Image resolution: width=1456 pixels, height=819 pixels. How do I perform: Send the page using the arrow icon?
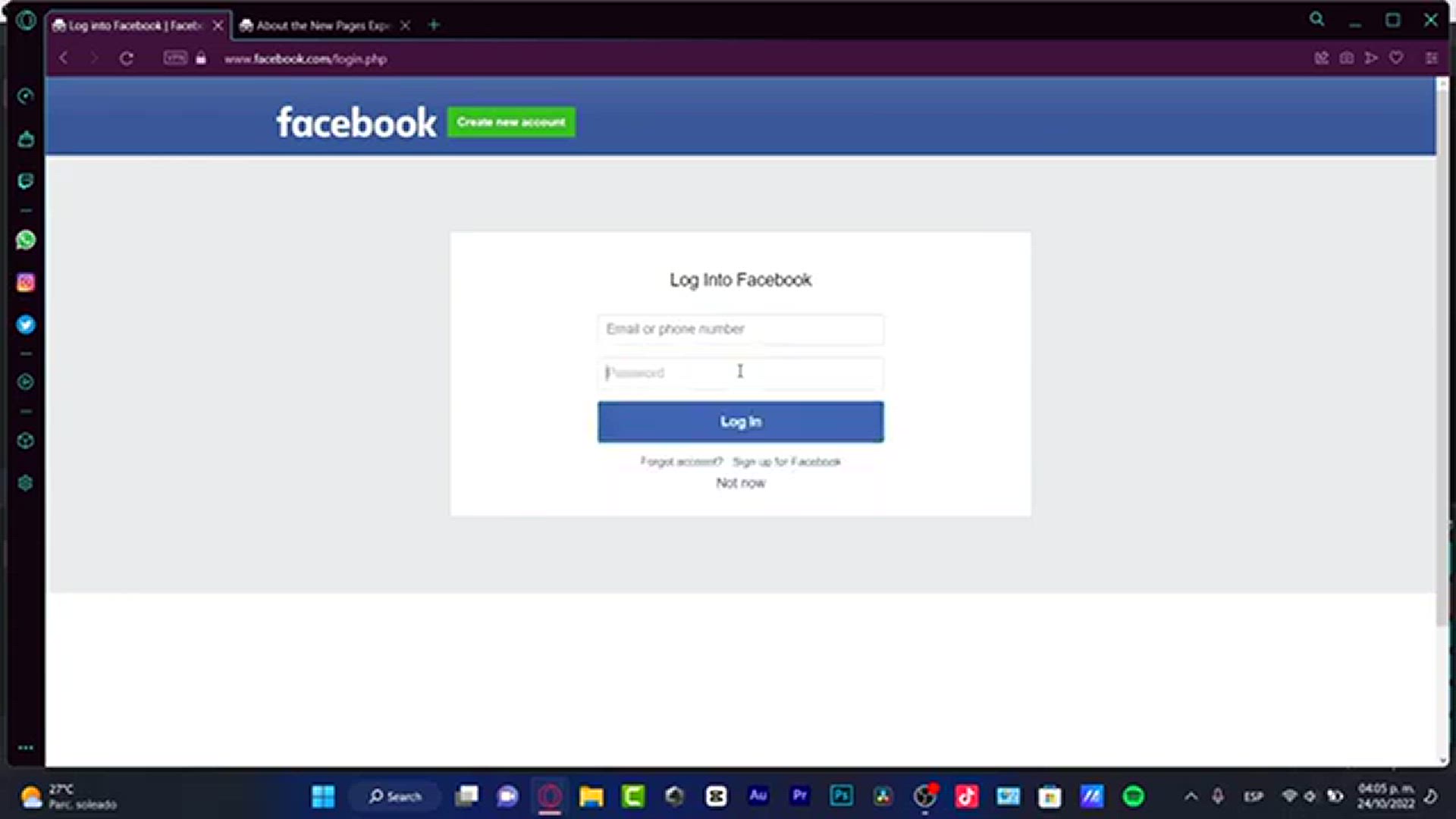(1371, 58)
